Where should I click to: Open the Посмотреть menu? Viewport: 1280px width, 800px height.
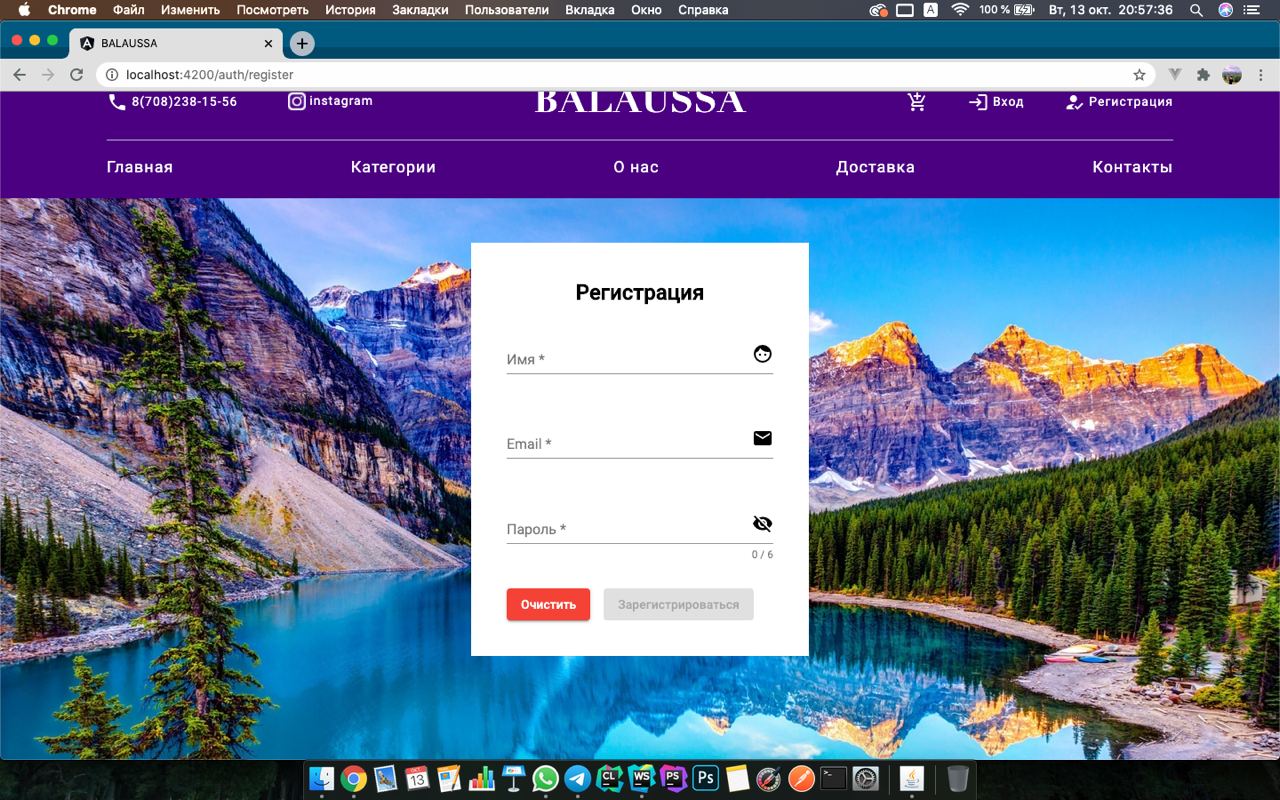tap(273, 10)
